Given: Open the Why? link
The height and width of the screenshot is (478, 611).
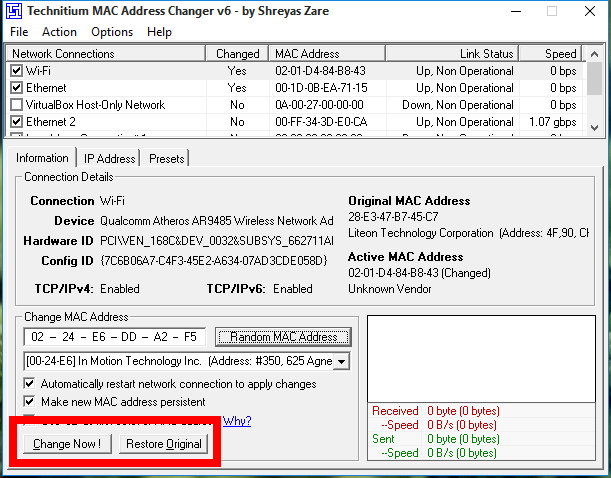Looking at the screenshot, I should [237, 421].
